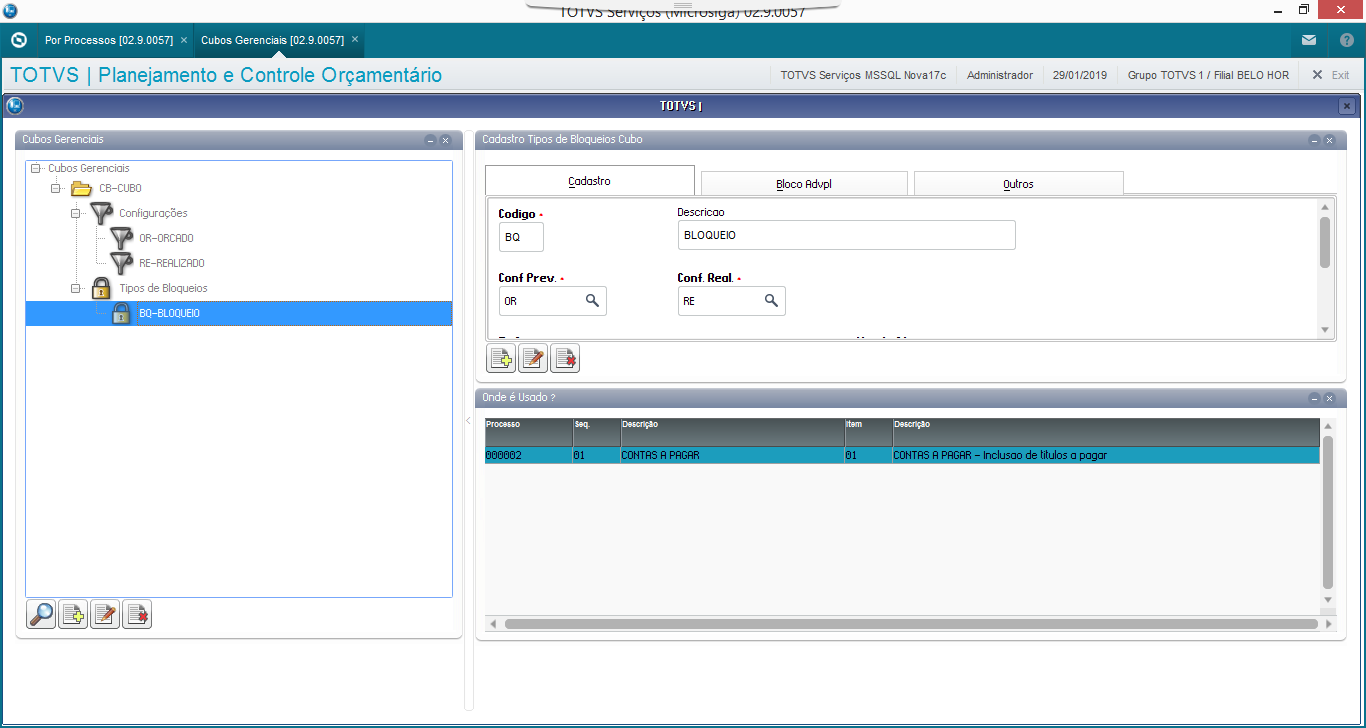
Task: Collapse the Configurações tree node
Action: (x=76, y=213)
